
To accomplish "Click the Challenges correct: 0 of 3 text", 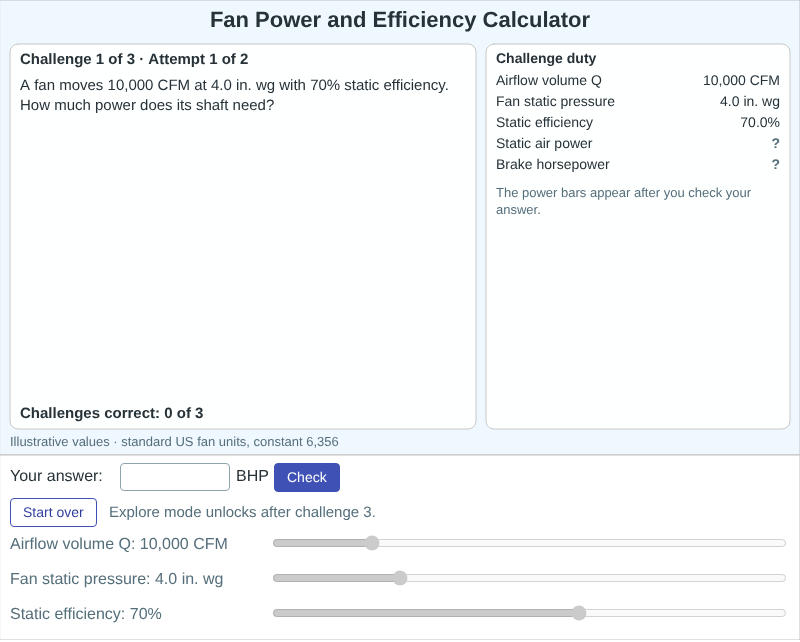I will pos(112,413).
